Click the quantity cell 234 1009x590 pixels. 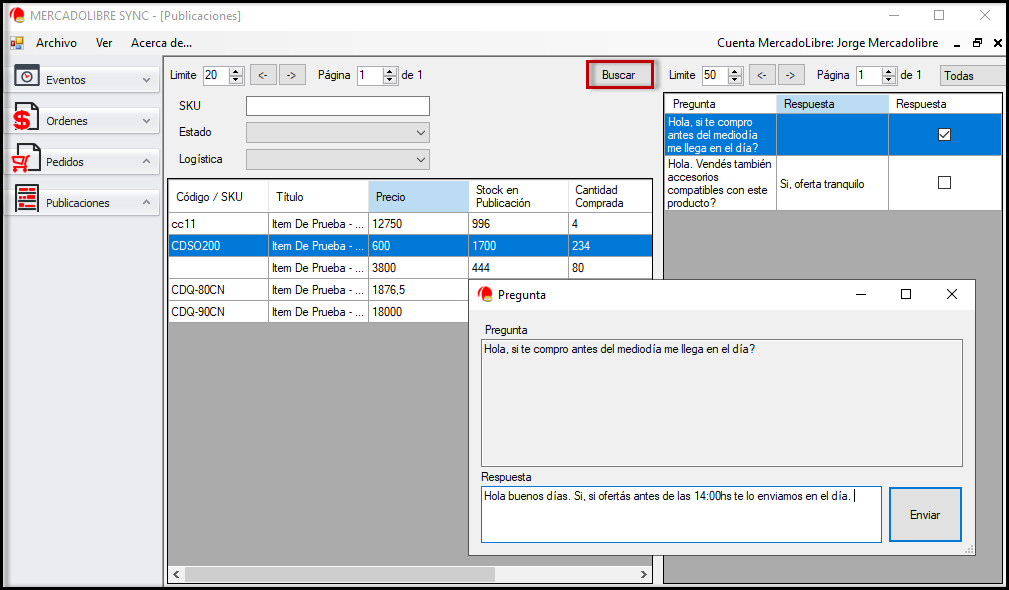610,246
